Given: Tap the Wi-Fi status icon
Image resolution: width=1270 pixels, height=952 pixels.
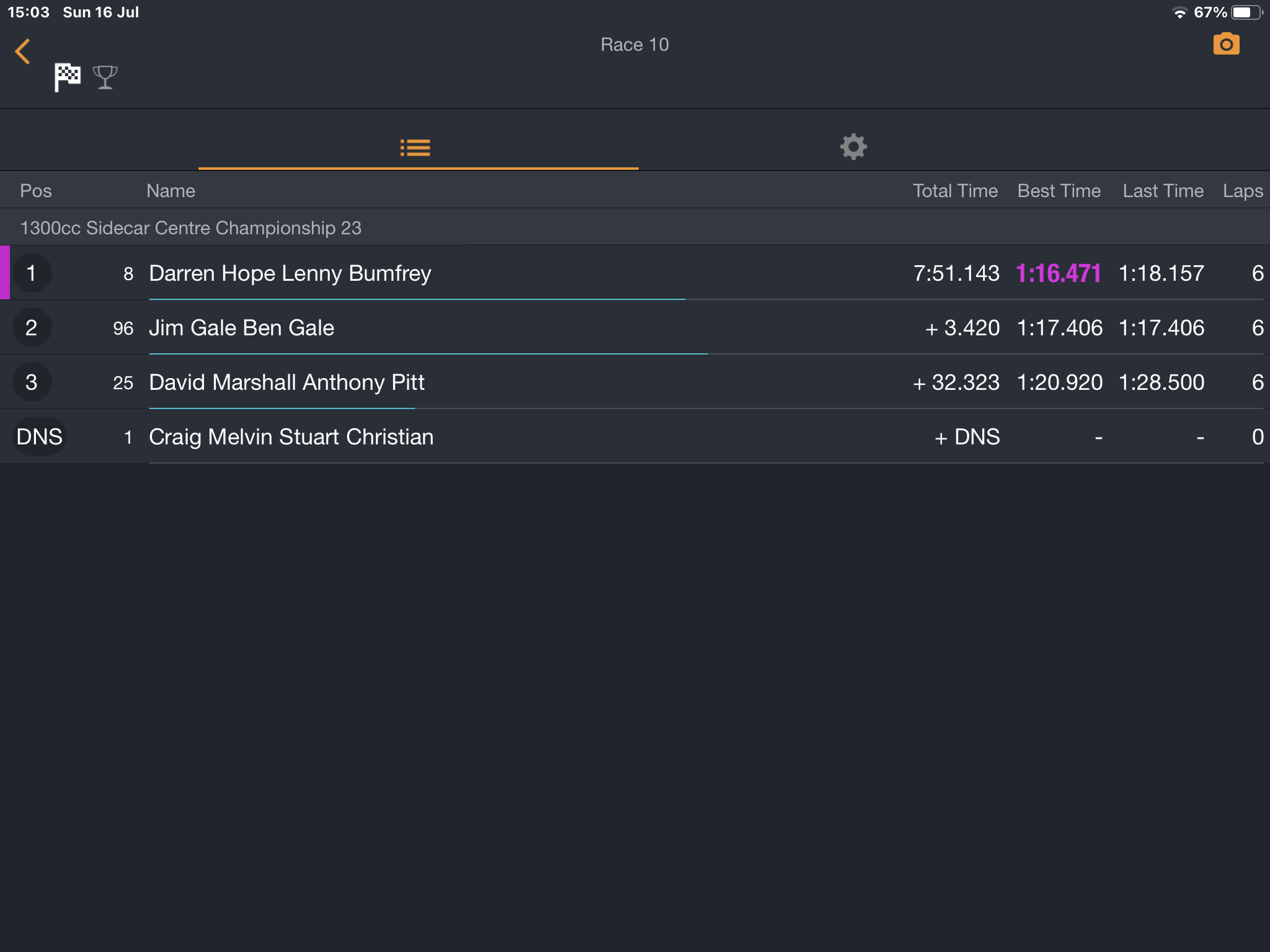Looking at the screenshot, I should [1179, 12].
